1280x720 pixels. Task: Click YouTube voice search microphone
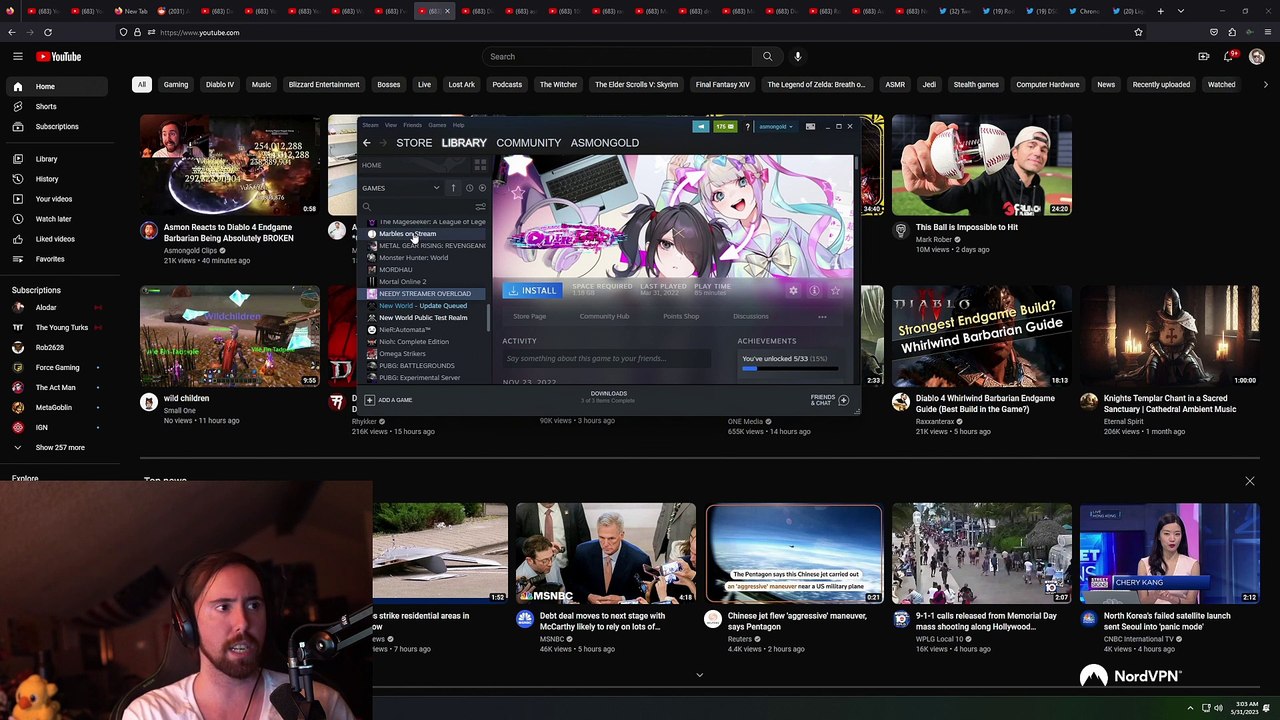pyautogui.click(x=797, y=57)
